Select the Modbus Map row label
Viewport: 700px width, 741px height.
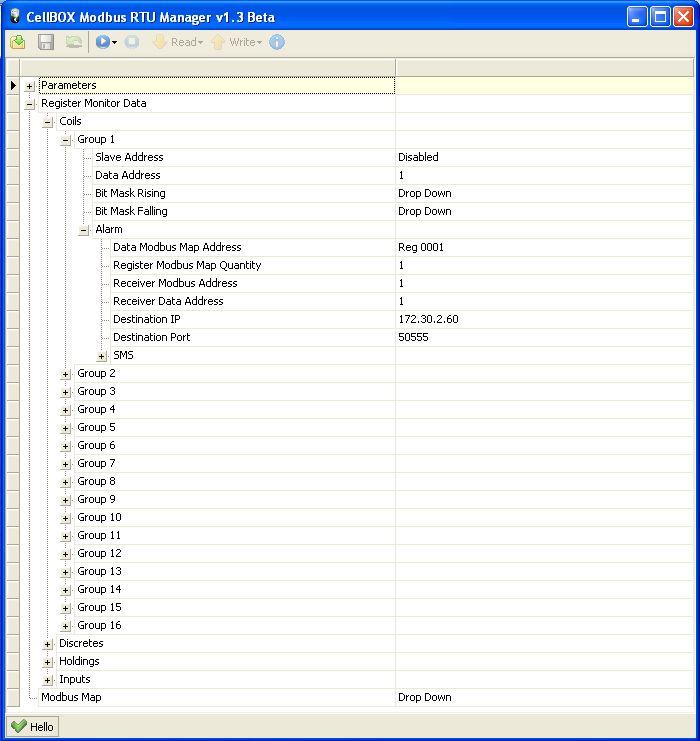click(71, 697)
